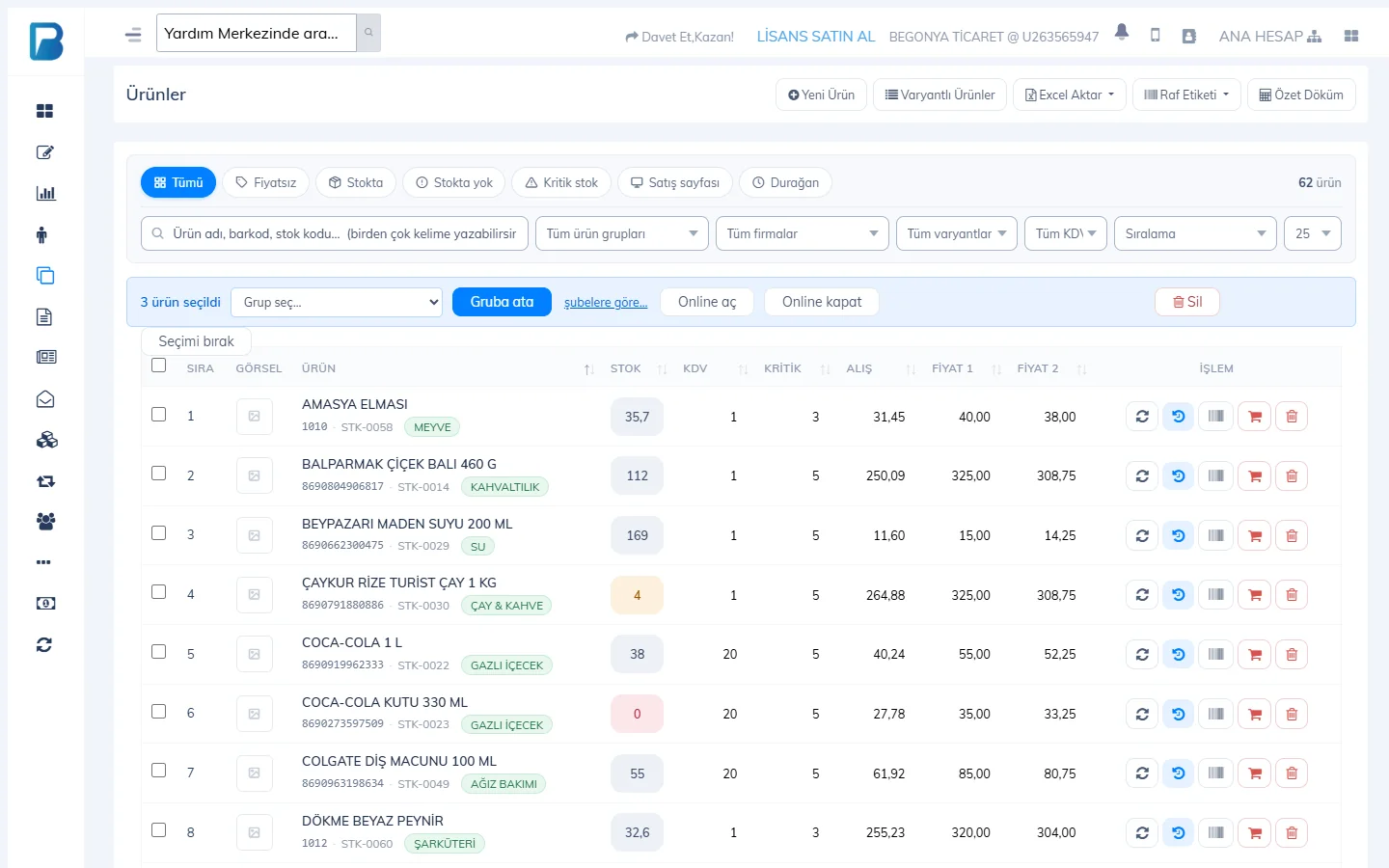Check the COLGATE DİŞ MACUNU row checkbox
Viewport: 1389px width, 868px height.
click(x=159, y=770)
